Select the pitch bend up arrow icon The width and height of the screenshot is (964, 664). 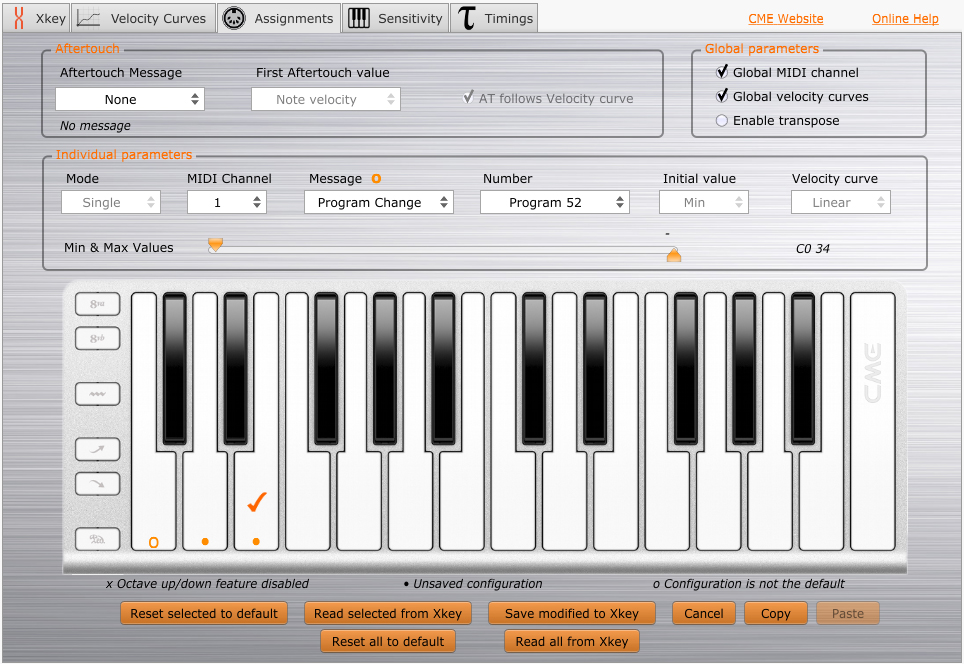tap(97, 448)
